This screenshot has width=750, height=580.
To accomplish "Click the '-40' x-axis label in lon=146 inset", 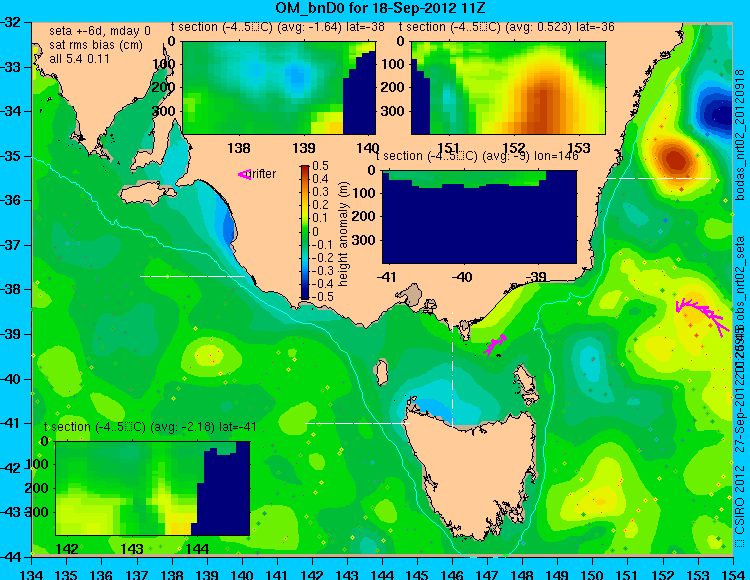I will (x=462, y=276).
